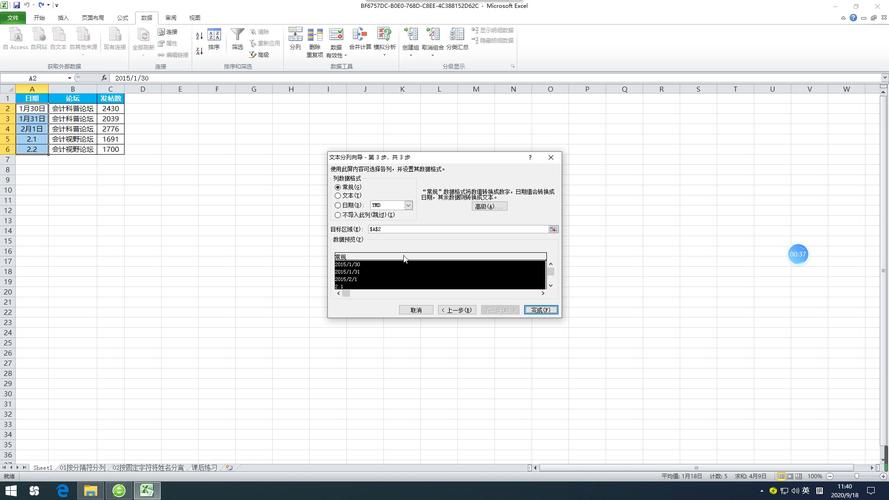Choose the 不导入此列(跳过) radio option
Image resolution: width=889 pixels, height=500 pixels.
point(338,214)
